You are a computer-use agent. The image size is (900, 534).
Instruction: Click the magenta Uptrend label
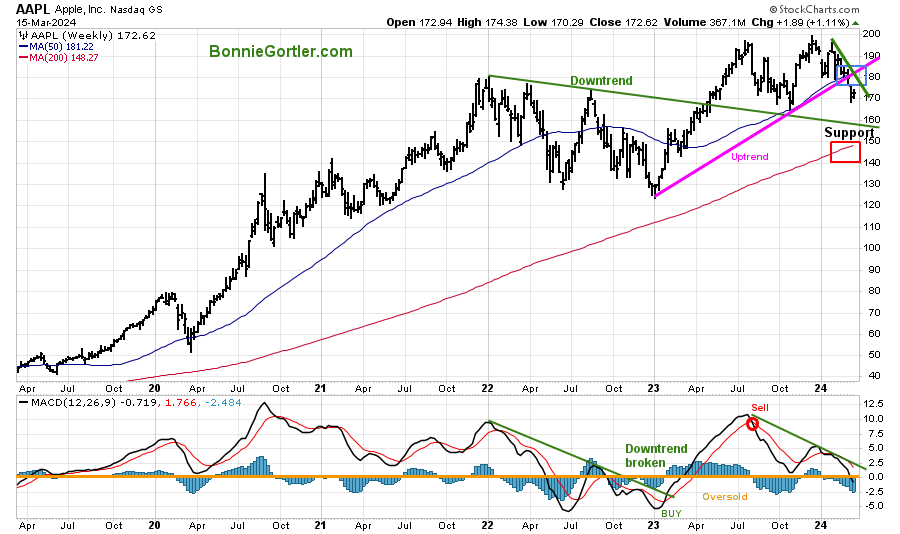[x=750, y=157]
